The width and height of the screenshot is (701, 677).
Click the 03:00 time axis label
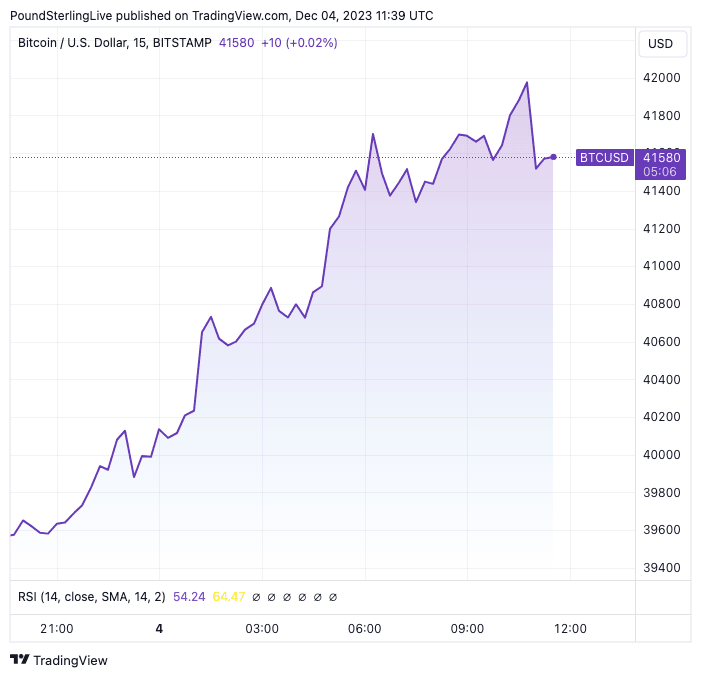(262, 629)
